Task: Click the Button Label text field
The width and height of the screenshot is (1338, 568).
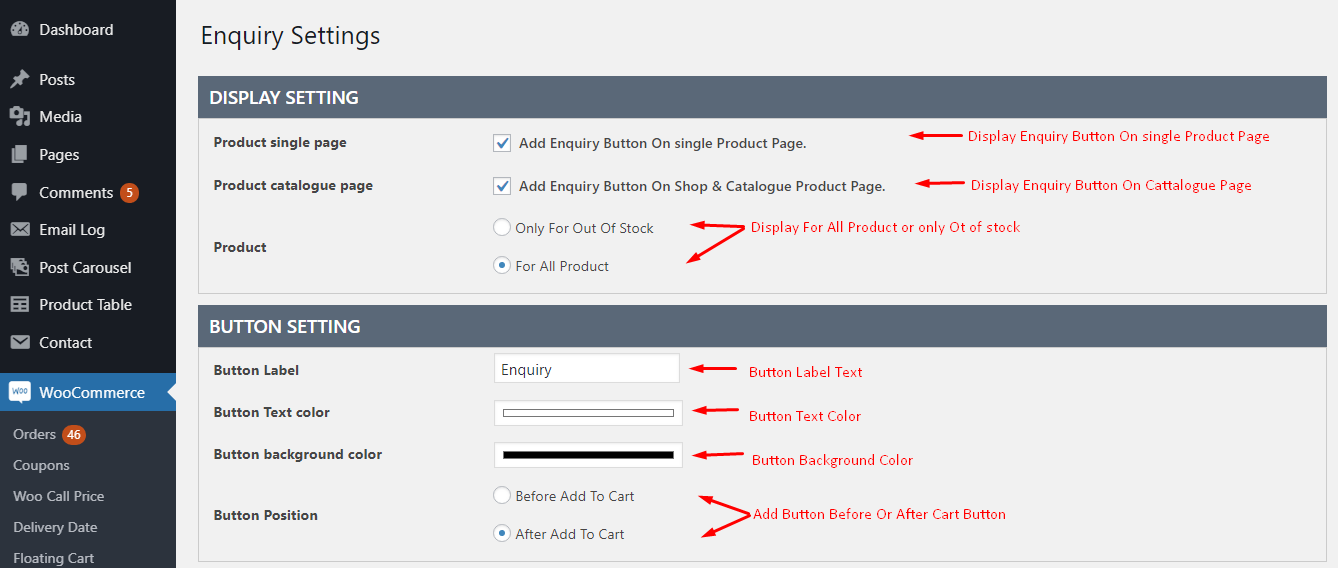Action: (x=587, y=369)
